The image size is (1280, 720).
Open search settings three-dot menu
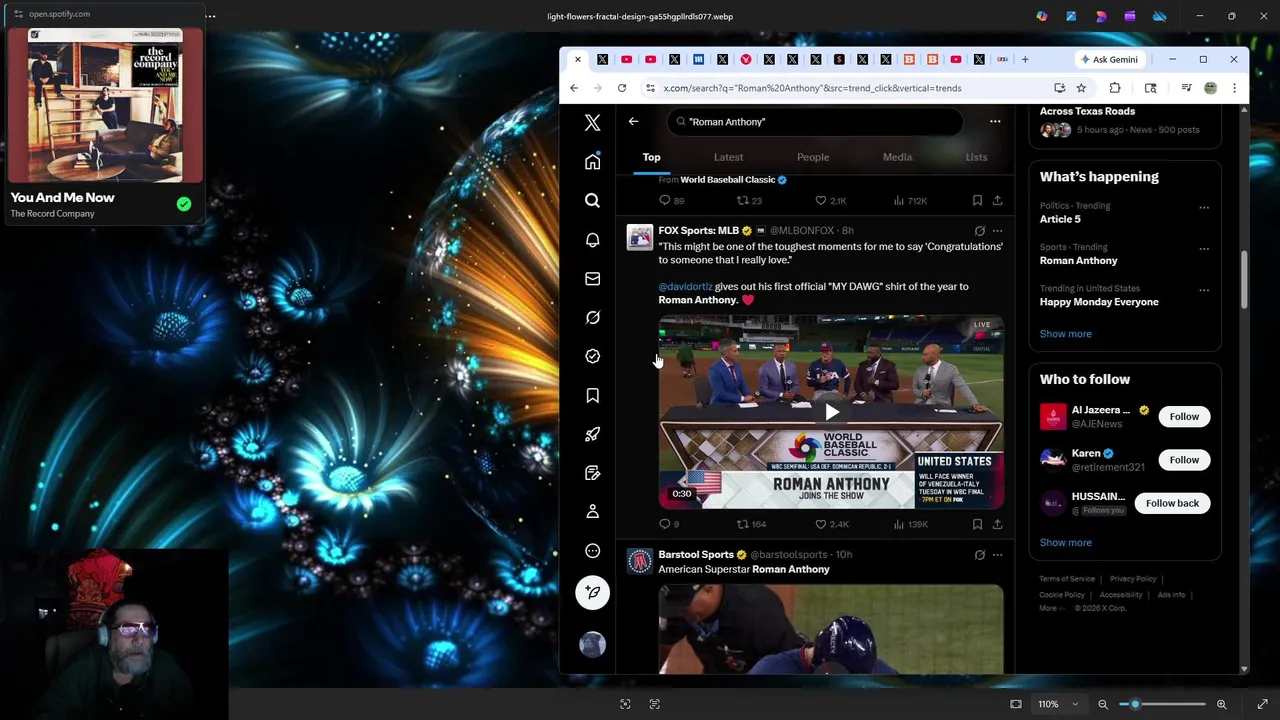click(995, 122)
